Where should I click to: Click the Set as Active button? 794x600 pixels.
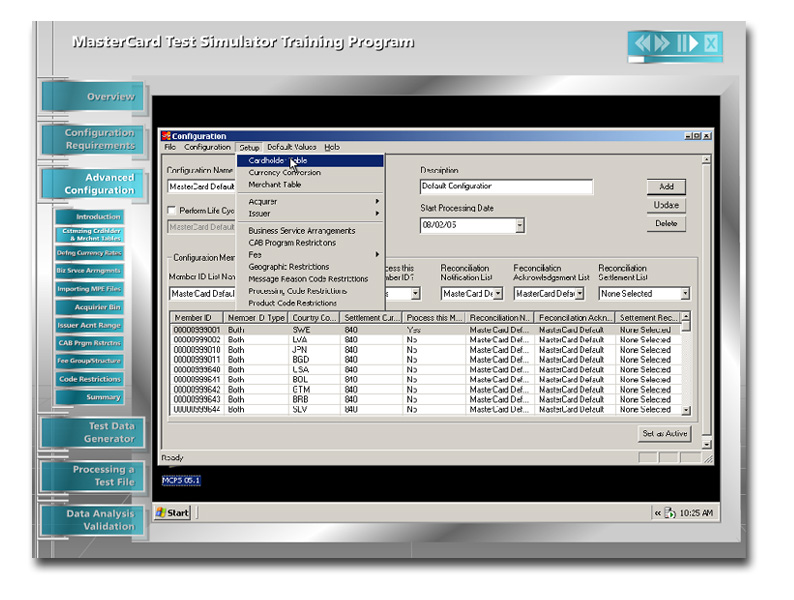[665, 433]
